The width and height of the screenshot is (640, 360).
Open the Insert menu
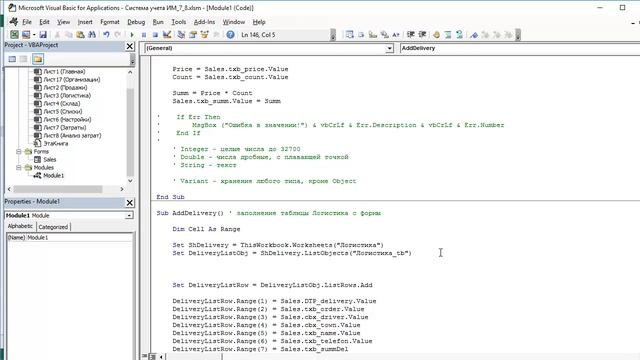85,22
